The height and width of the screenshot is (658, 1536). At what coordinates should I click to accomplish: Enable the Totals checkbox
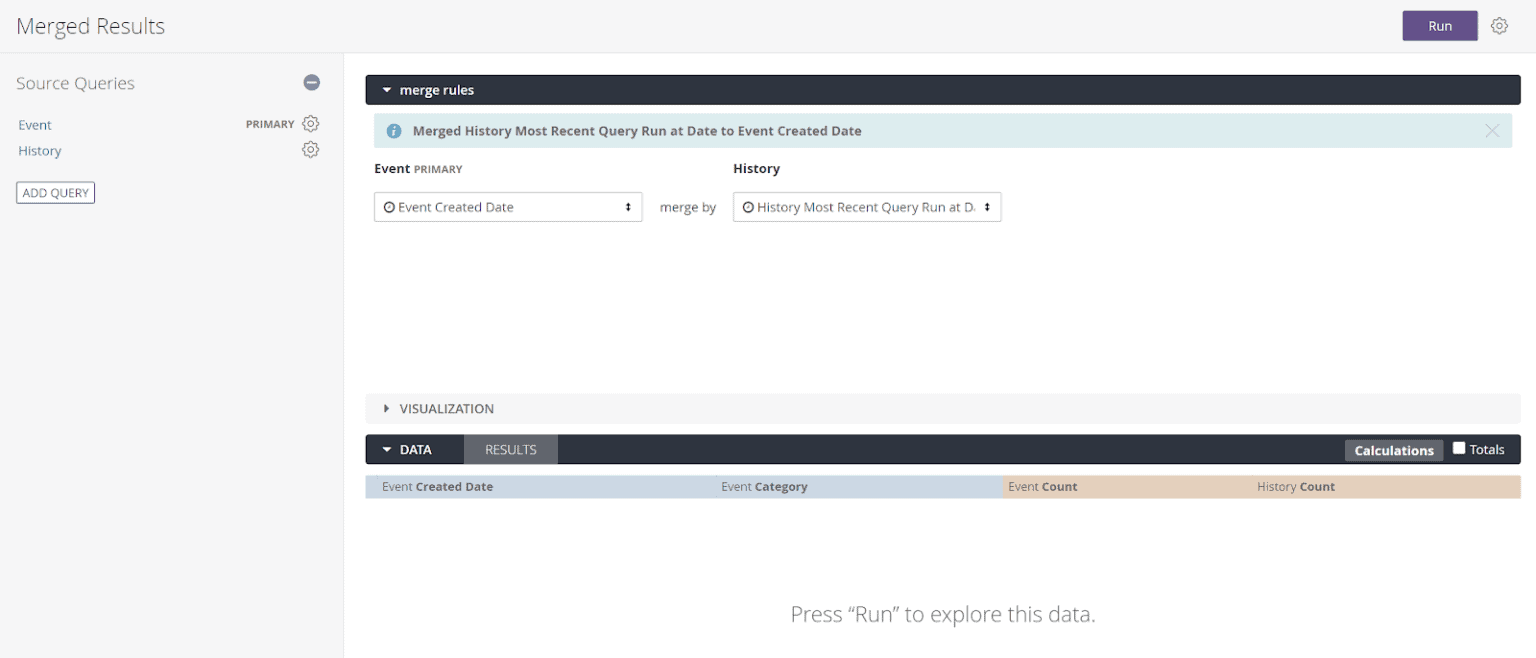click(1459, 448)
